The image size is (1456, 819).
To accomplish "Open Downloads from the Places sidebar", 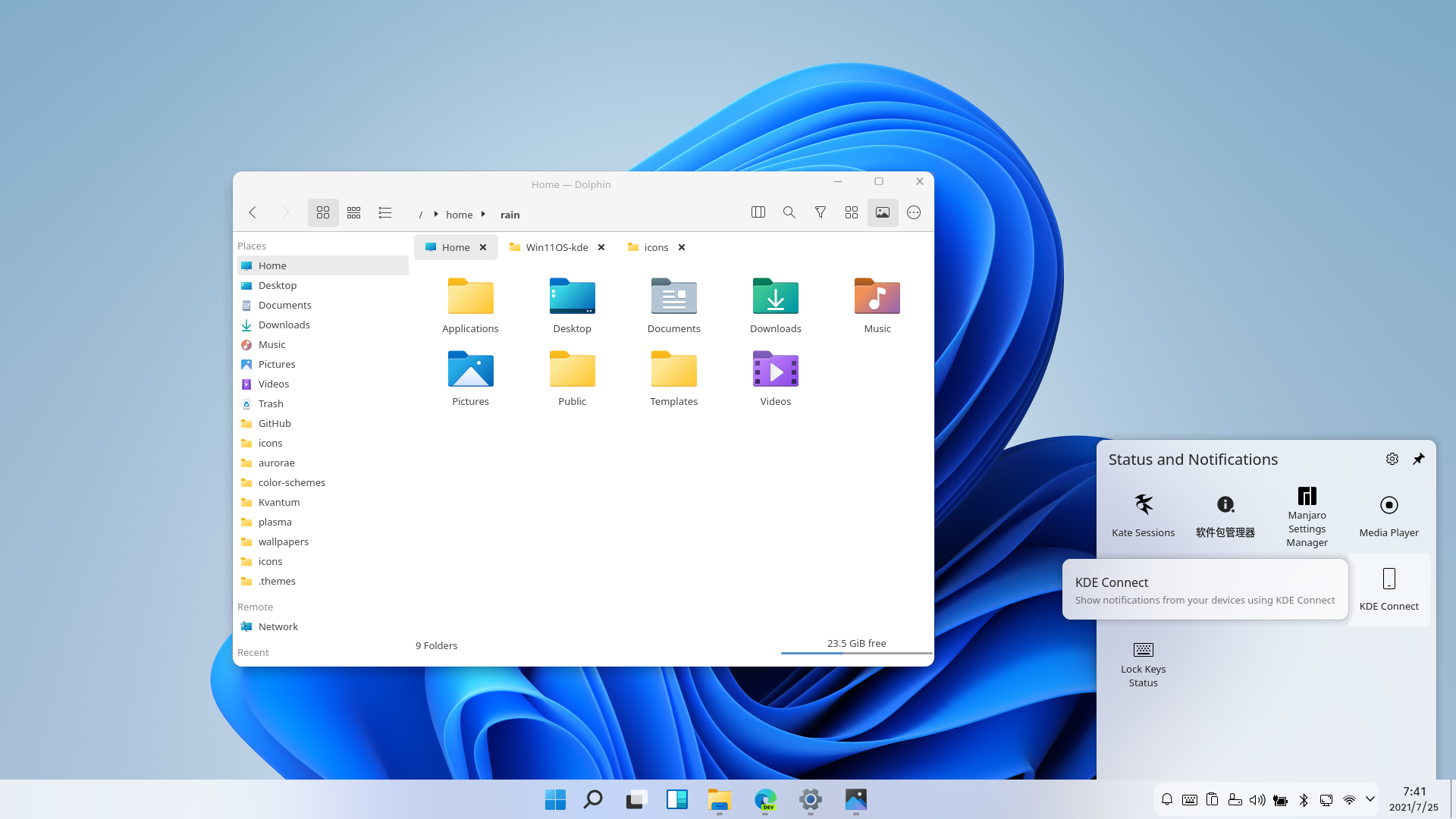I will click(x=284, y=325).
